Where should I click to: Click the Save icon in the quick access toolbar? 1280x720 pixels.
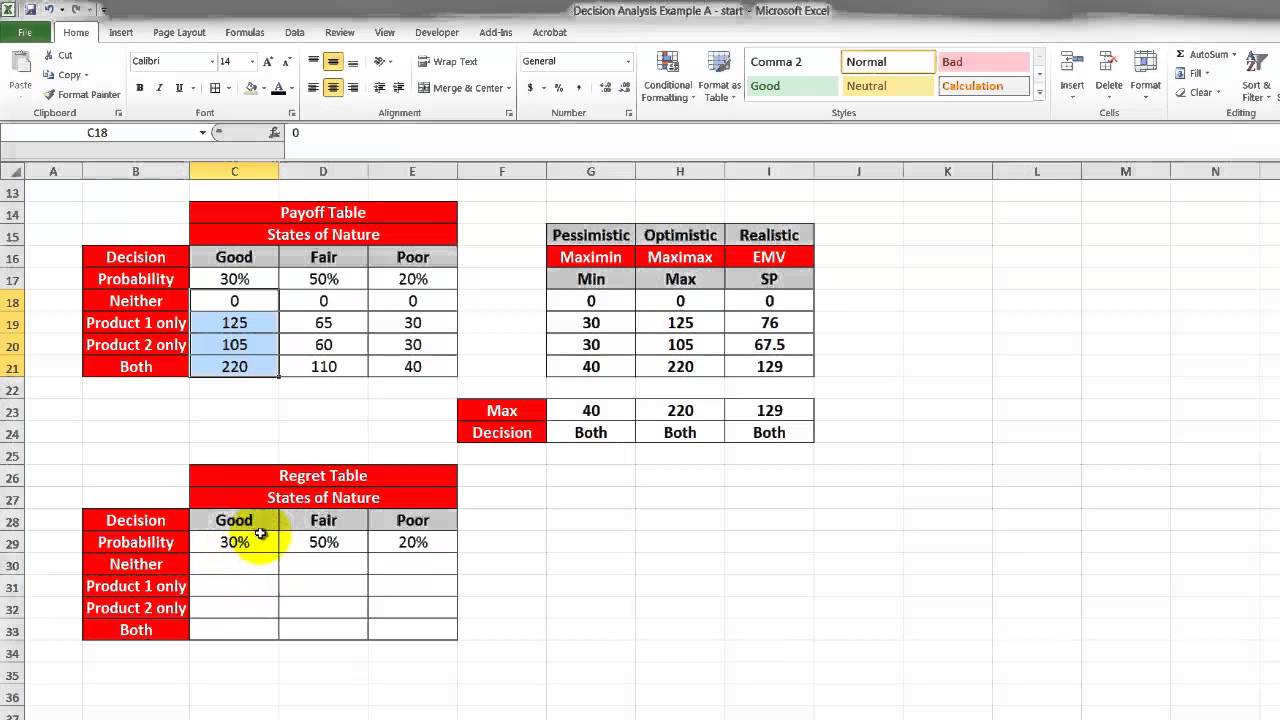coord(29,10)
